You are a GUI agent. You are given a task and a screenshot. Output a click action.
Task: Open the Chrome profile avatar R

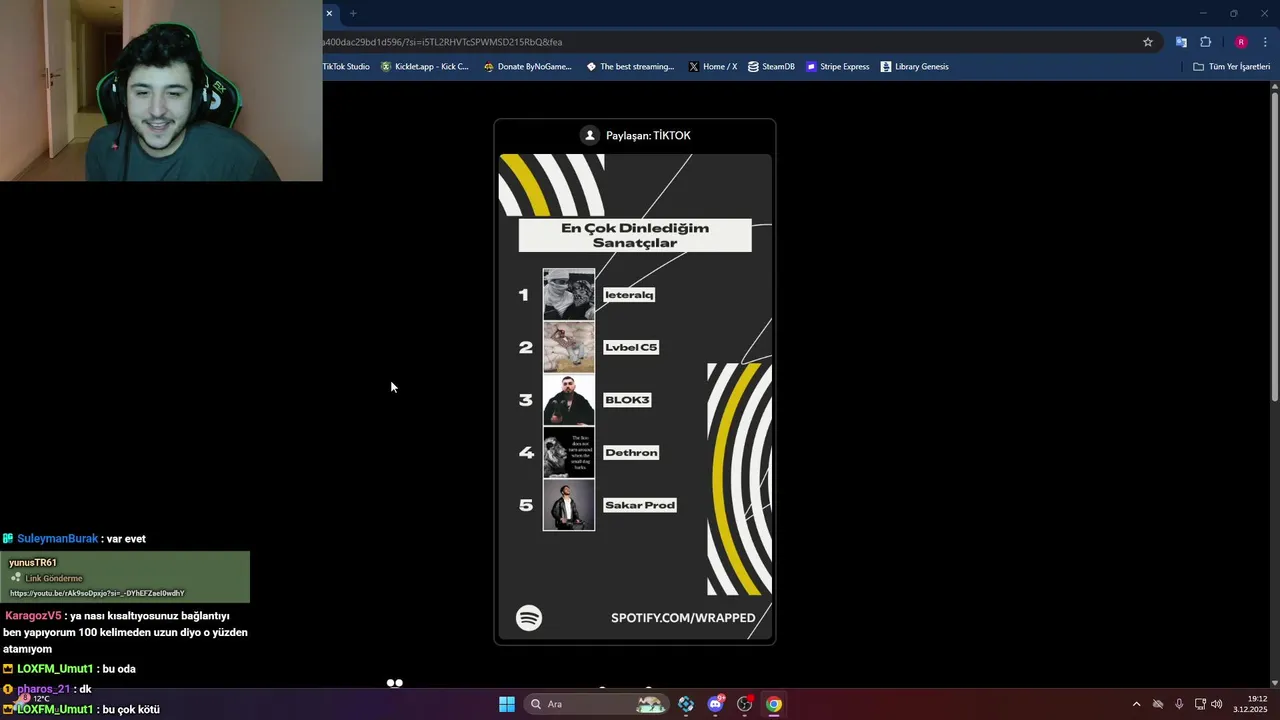tap(1241, 42)
